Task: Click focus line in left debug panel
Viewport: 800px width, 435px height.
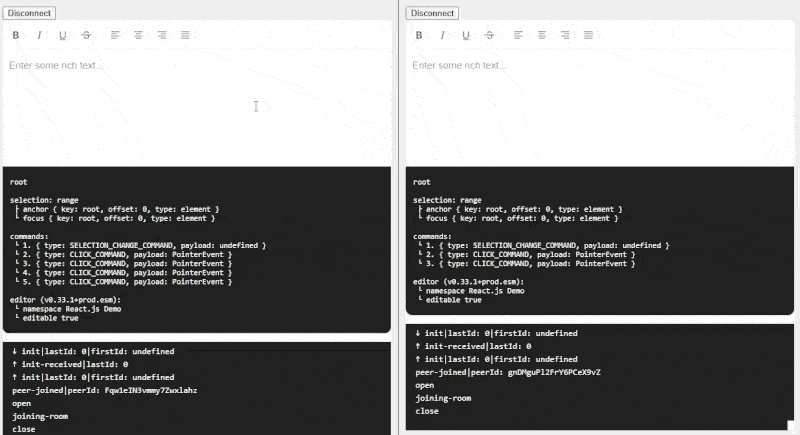Action: (x=118, y=218)
